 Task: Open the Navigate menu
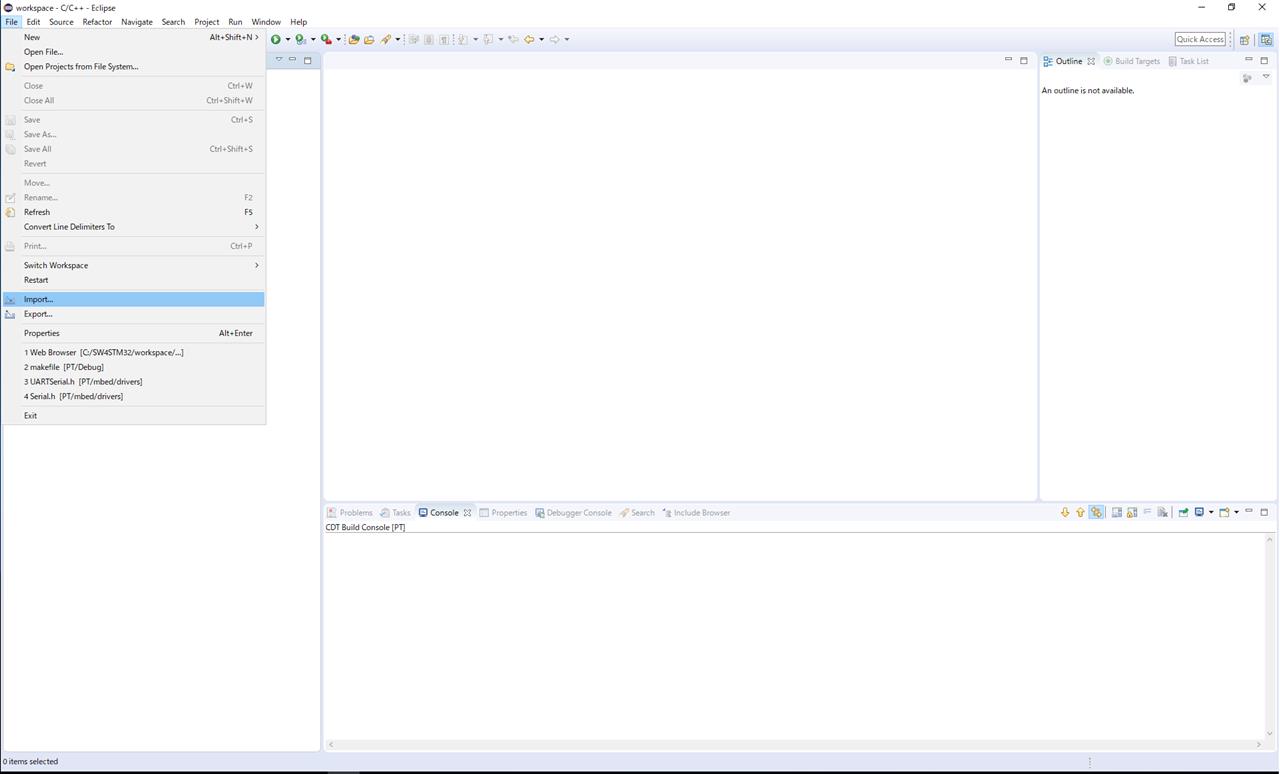pyautogui.click(x=137, y=21)
